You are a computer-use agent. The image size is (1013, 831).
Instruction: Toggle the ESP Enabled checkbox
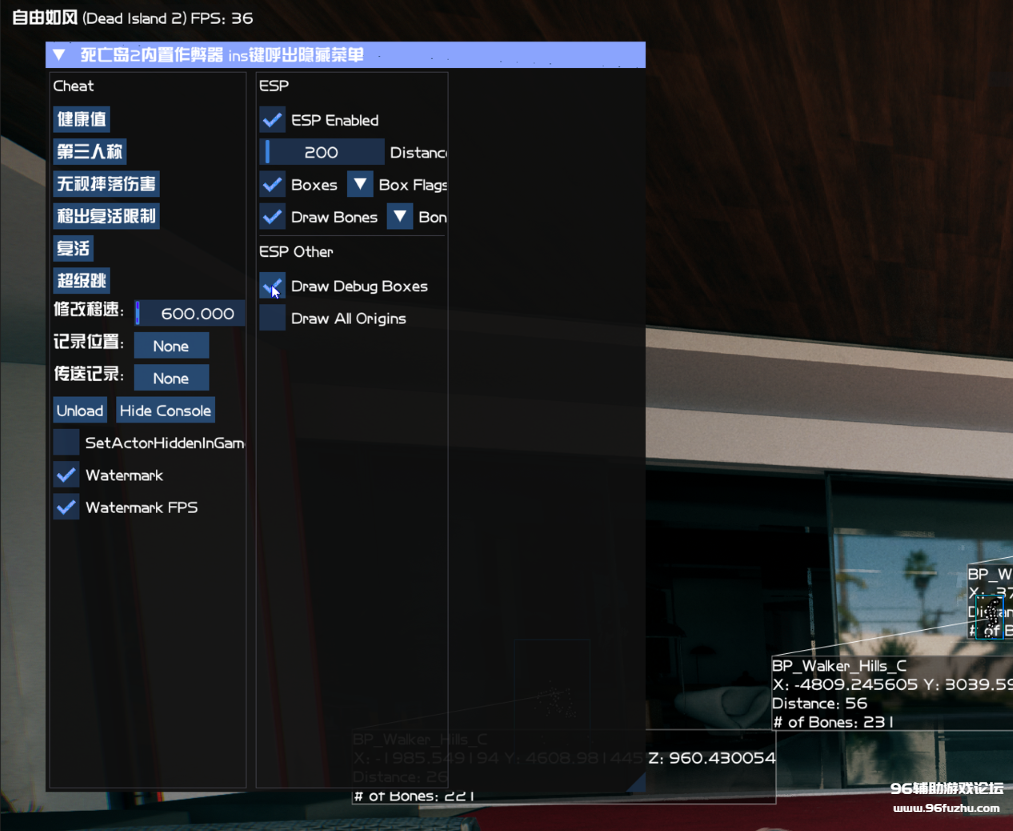coord(272,120)
